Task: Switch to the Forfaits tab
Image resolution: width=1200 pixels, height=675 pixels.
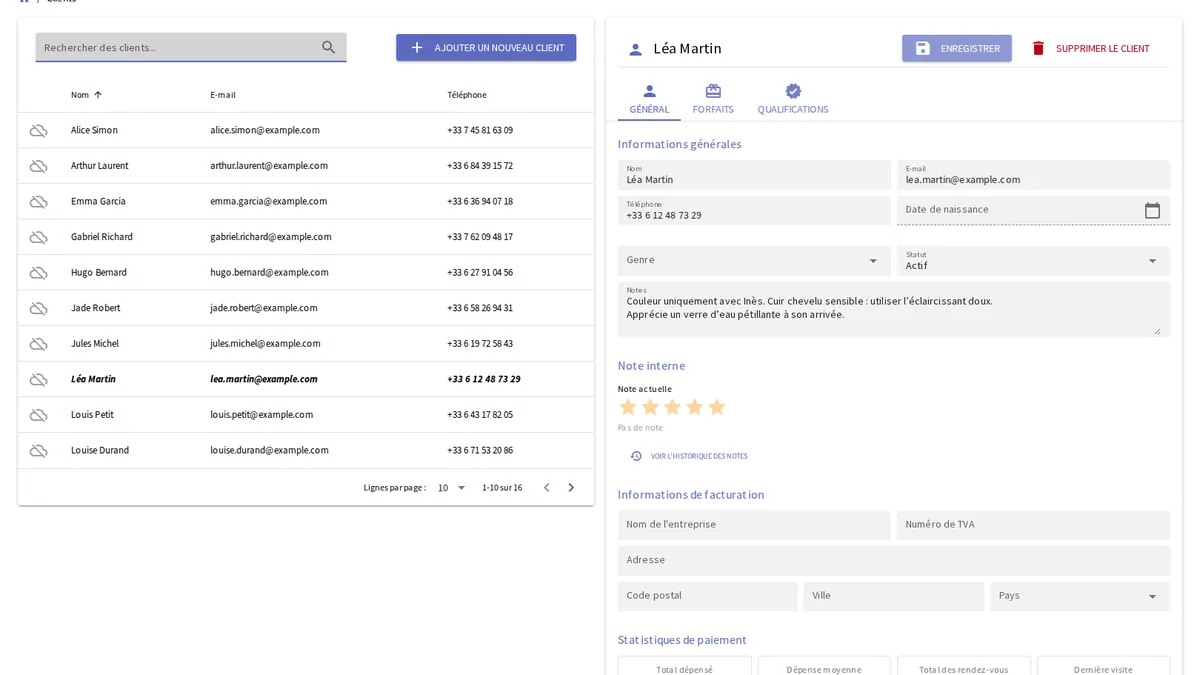Action: point(713,100)
